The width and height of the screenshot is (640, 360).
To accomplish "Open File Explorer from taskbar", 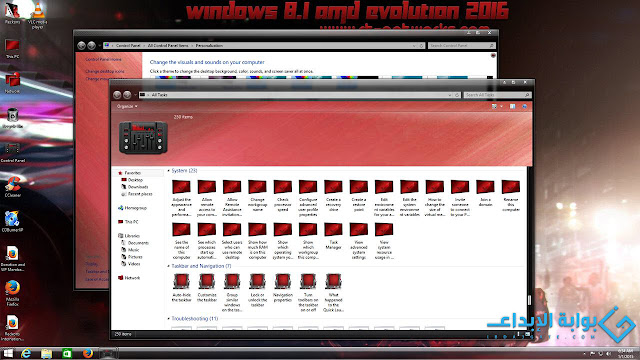I will [47, 353].
